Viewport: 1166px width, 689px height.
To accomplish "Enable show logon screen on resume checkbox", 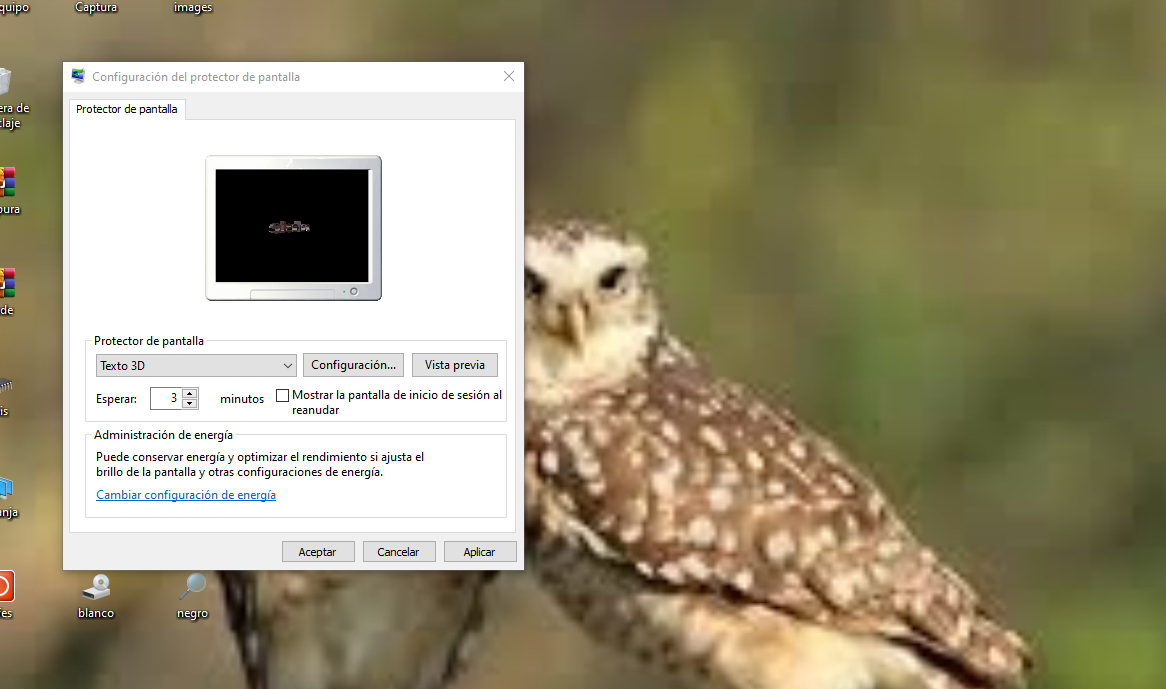I will point(282,396).
